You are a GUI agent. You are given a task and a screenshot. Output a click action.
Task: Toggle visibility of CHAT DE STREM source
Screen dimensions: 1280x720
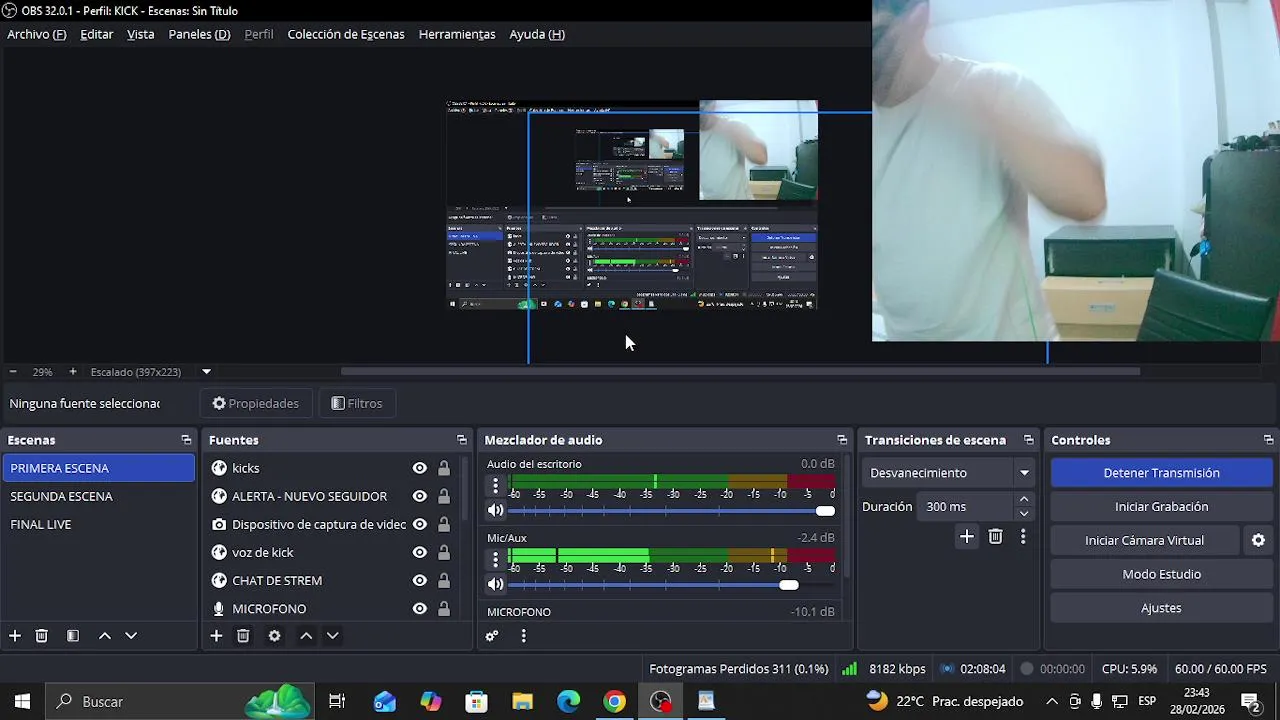[x=420, y=580]
